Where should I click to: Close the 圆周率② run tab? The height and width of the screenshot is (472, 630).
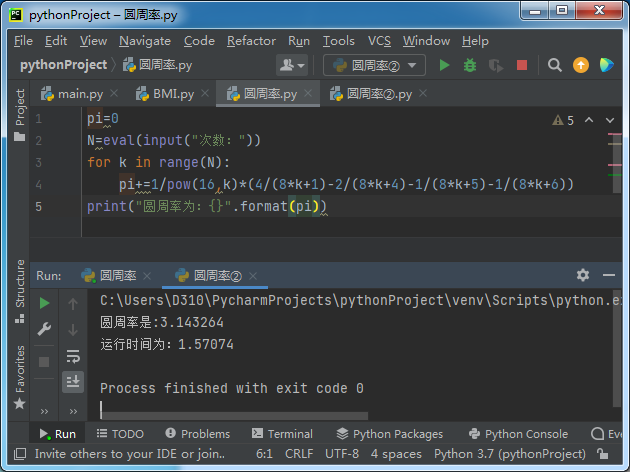(x=253, y=276)
